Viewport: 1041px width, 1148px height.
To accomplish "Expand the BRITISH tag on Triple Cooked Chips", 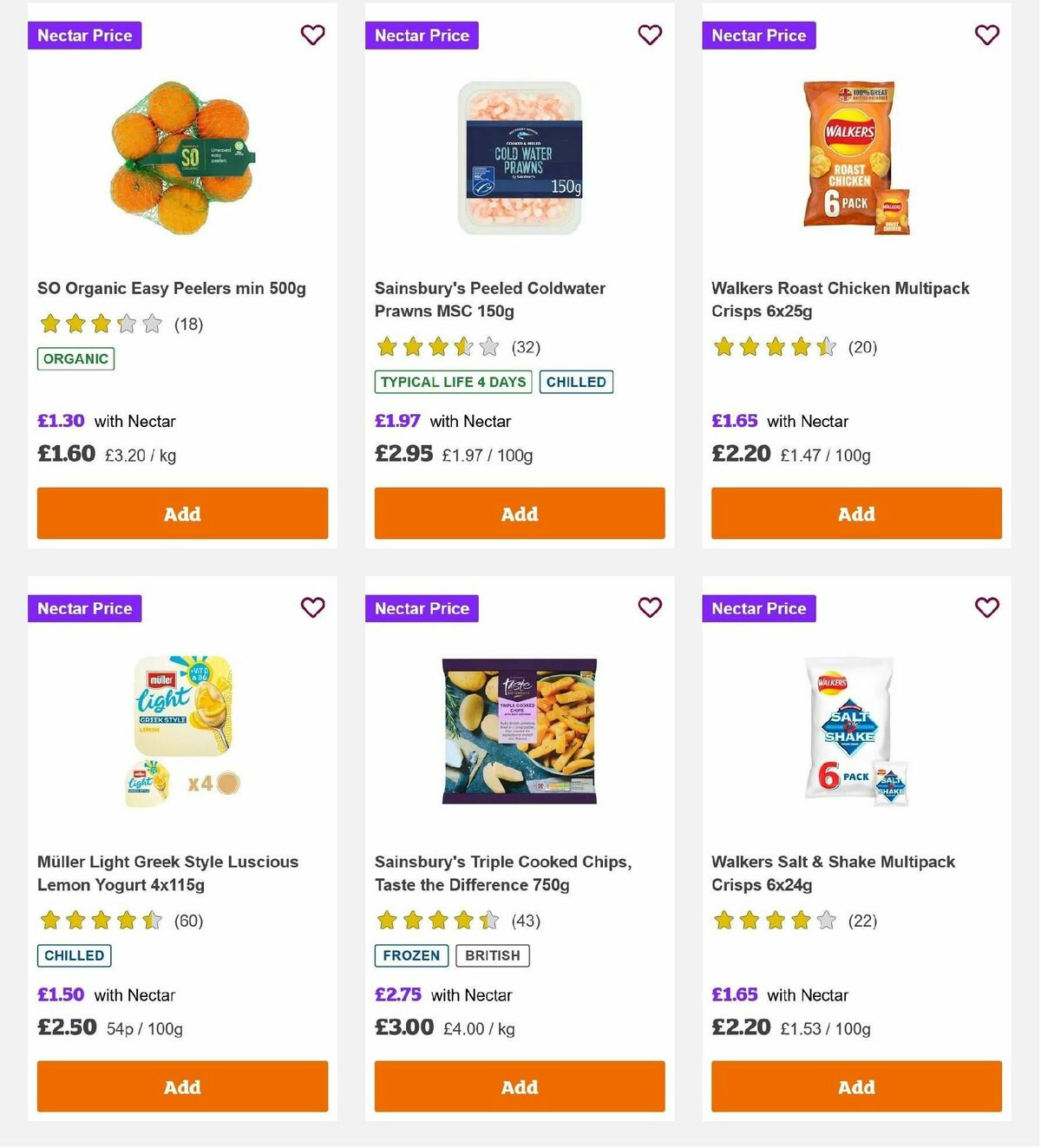I will click(493, 955).
